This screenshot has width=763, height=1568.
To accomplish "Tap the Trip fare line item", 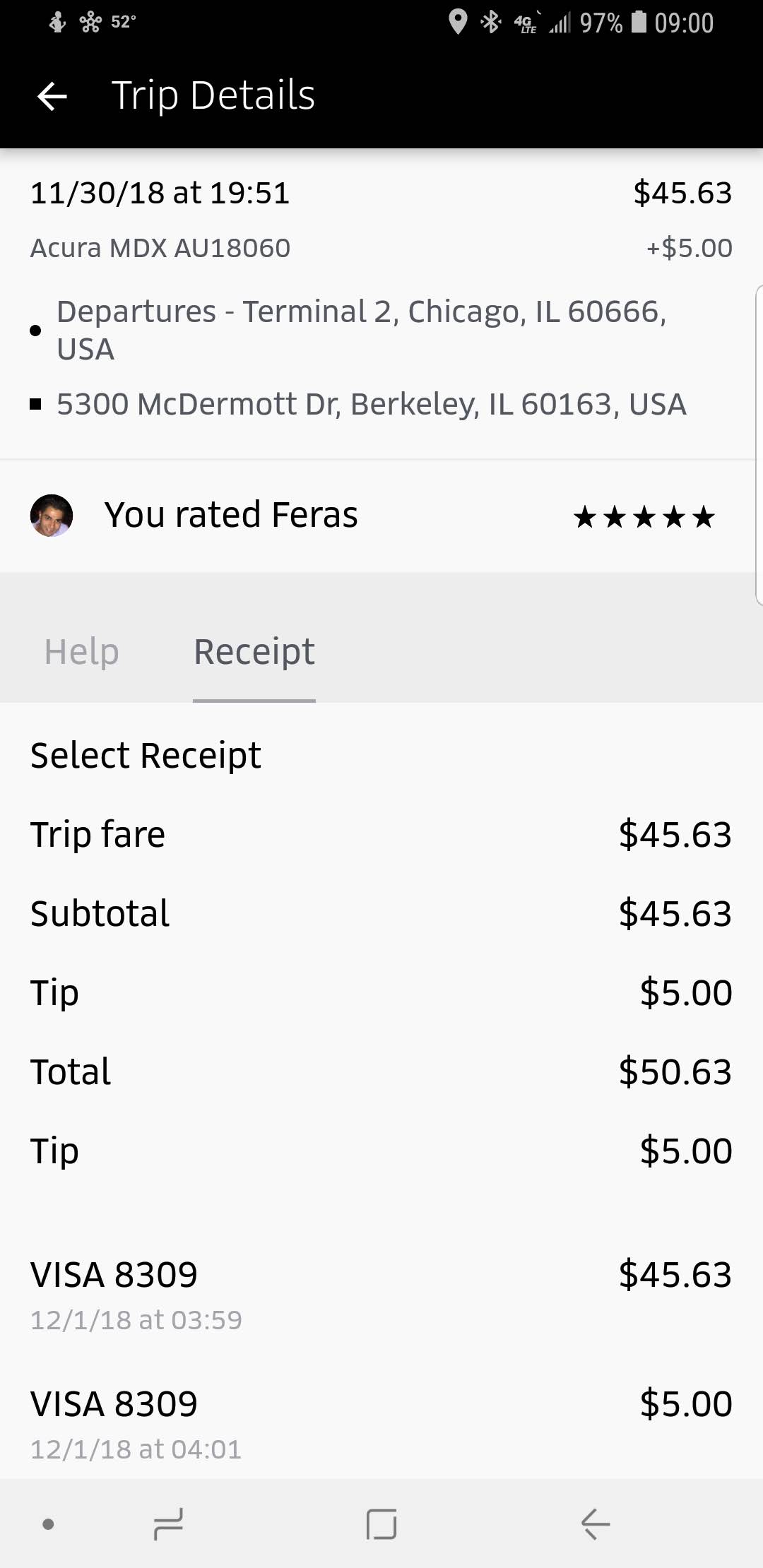I will (x=381, y=834).
